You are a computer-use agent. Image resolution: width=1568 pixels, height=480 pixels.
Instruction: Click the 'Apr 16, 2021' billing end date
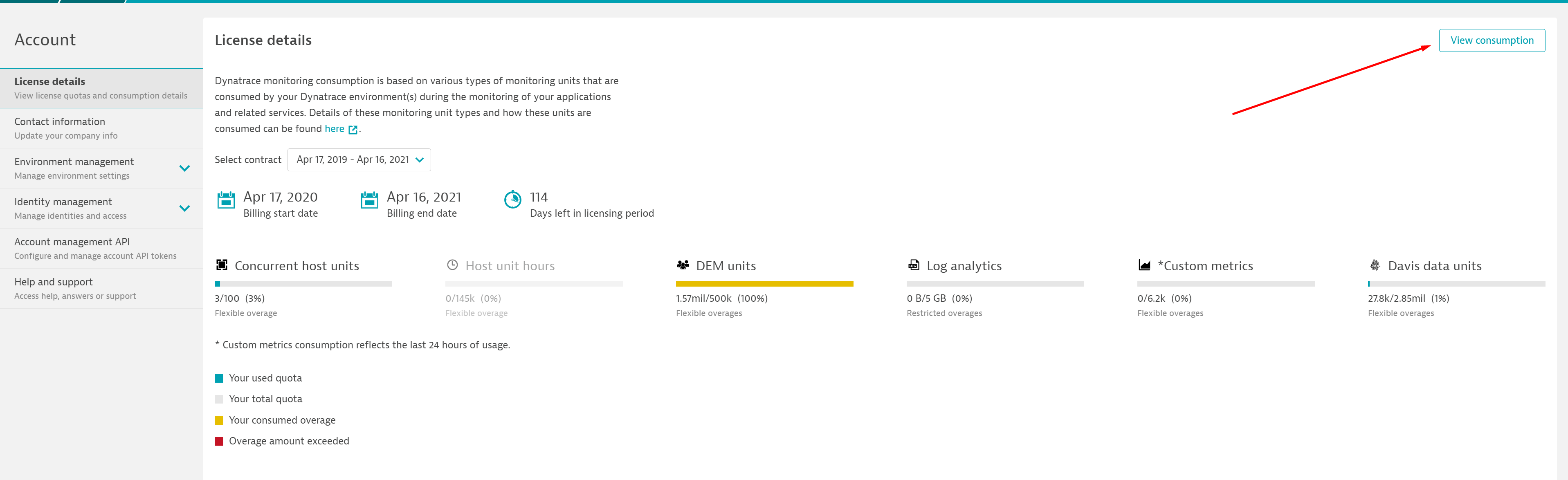(424, 197)
